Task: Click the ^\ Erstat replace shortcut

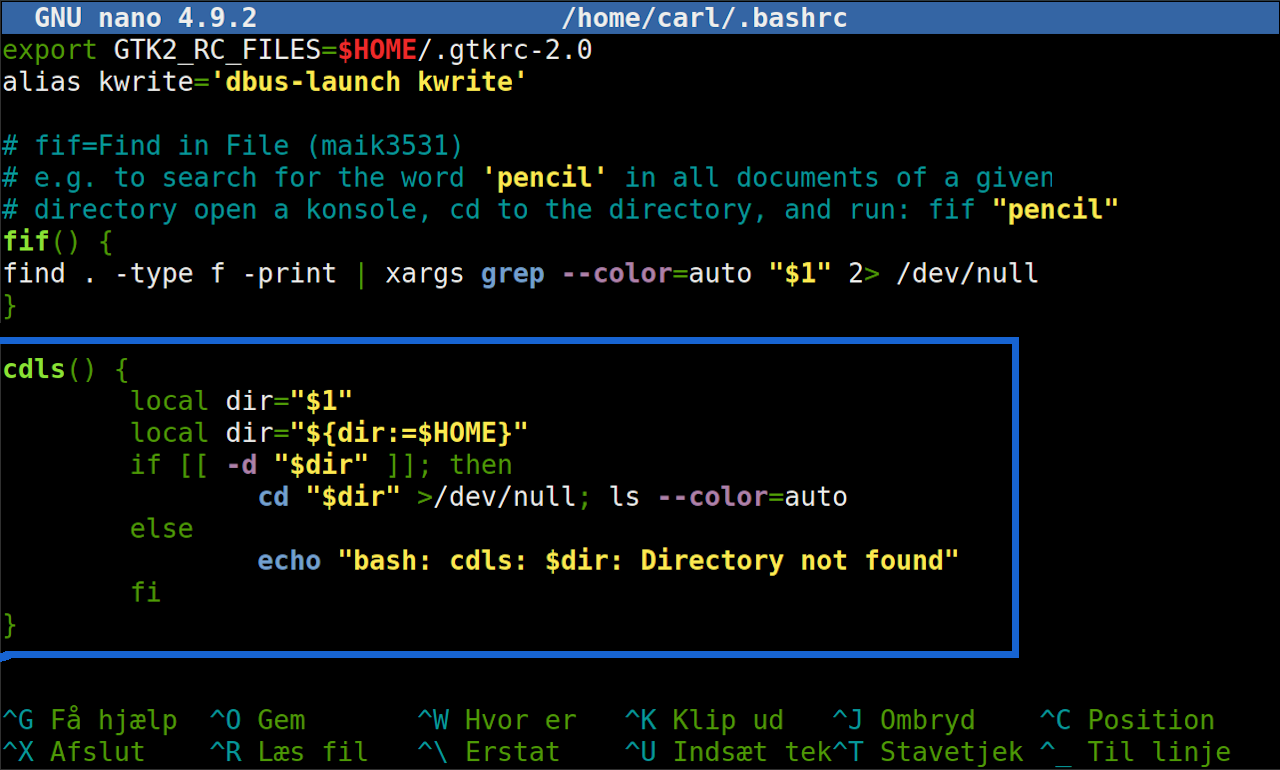Action: 489,752
